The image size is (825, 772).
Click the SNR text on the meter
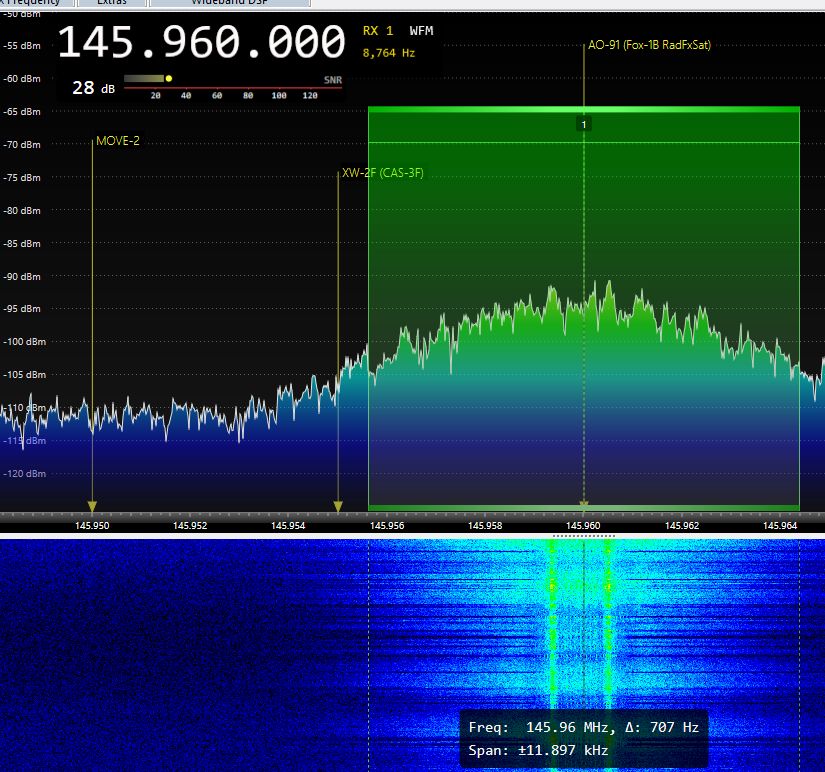pos(333,80)
